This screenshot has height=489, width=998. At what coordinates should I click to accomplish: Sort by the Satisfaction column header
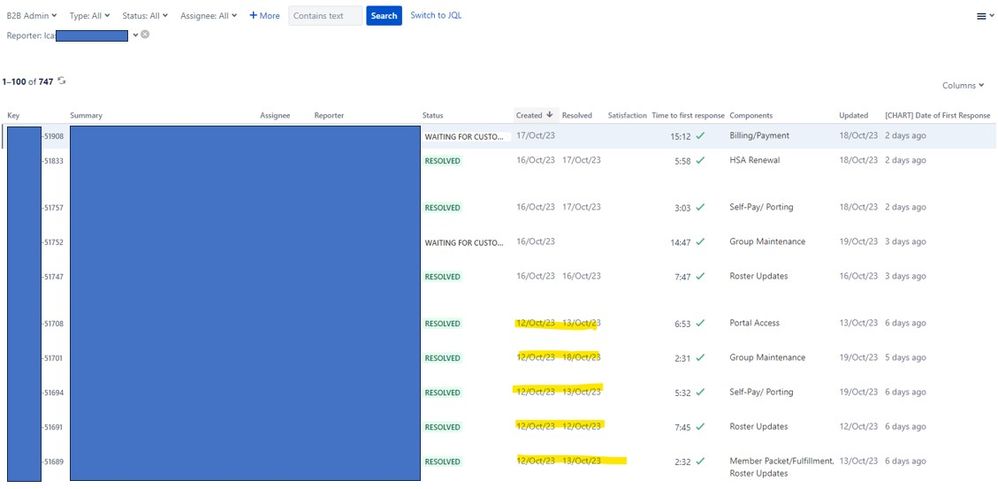click(627, 115)
